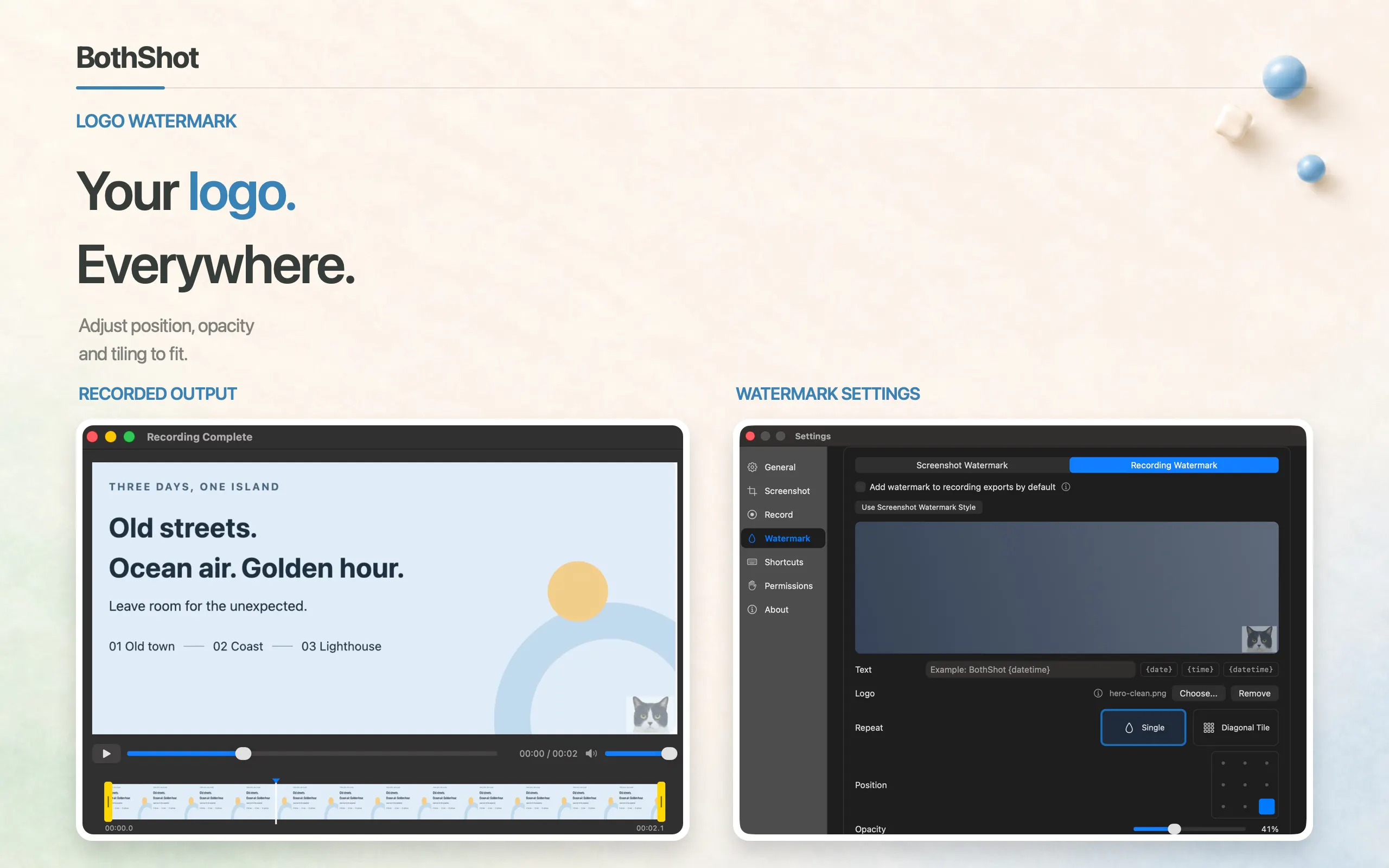Click cat watermark on recorded video
Screen dimensions: 1389x868
click(x=651, y=714)
